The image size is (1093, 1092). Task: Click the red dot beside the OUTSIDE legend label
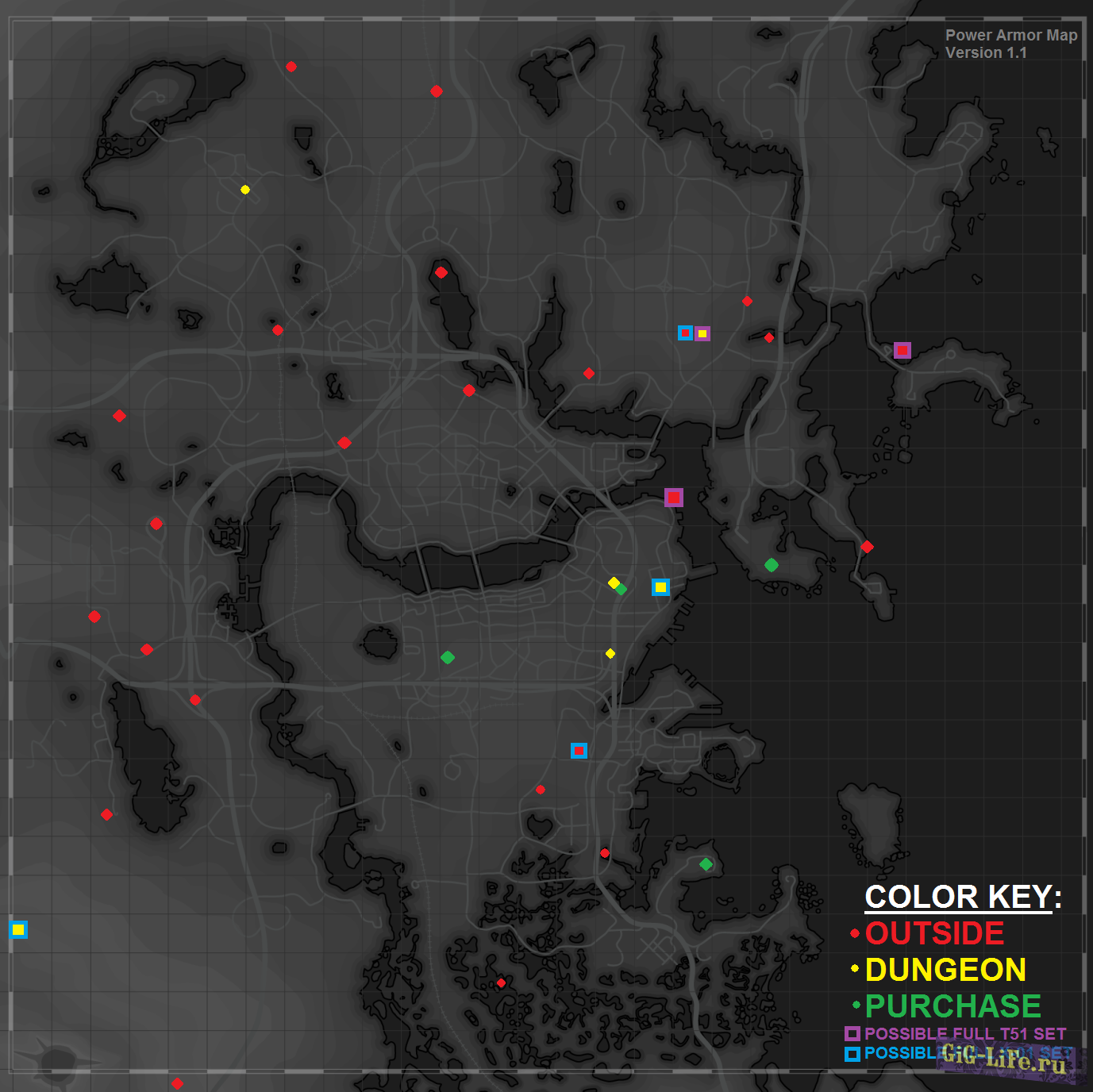(x=855, y=933)
